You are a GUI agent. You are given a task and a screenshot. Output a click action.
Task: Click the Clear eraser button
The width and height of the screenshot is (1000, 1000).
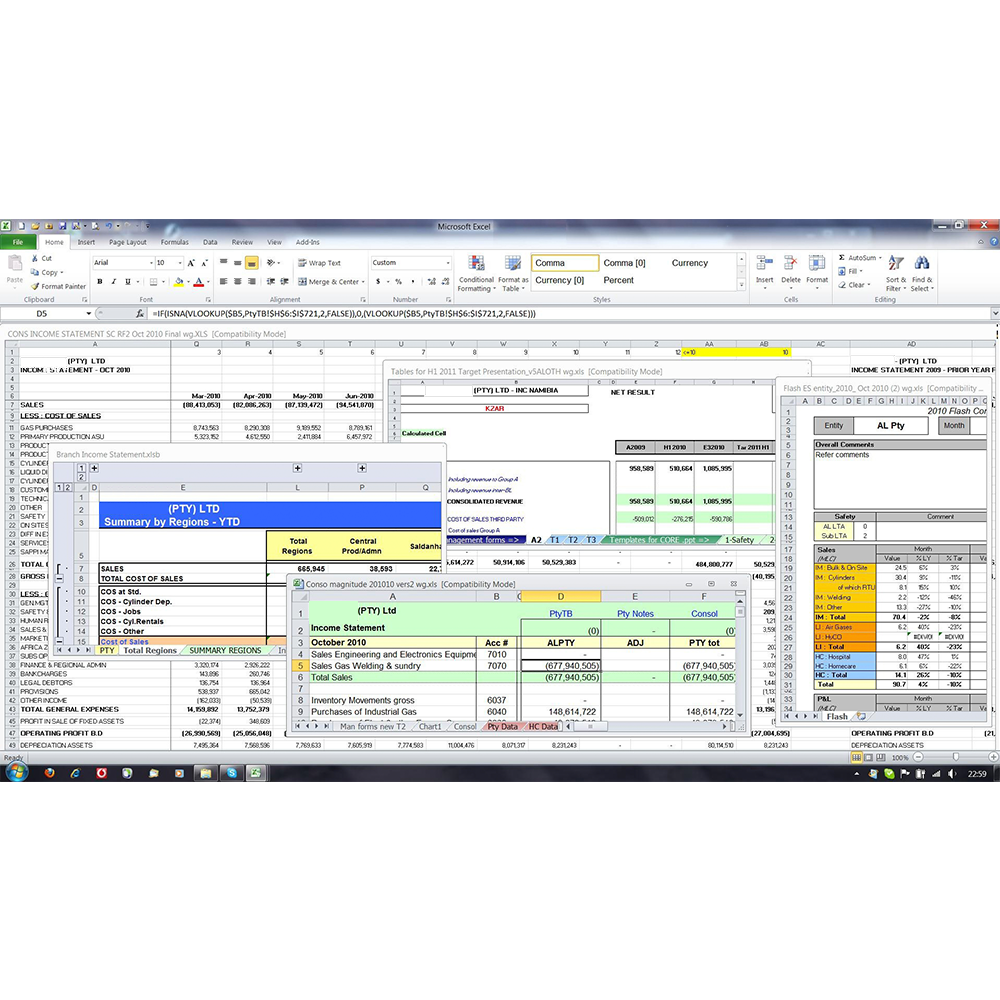click(853, 285)
